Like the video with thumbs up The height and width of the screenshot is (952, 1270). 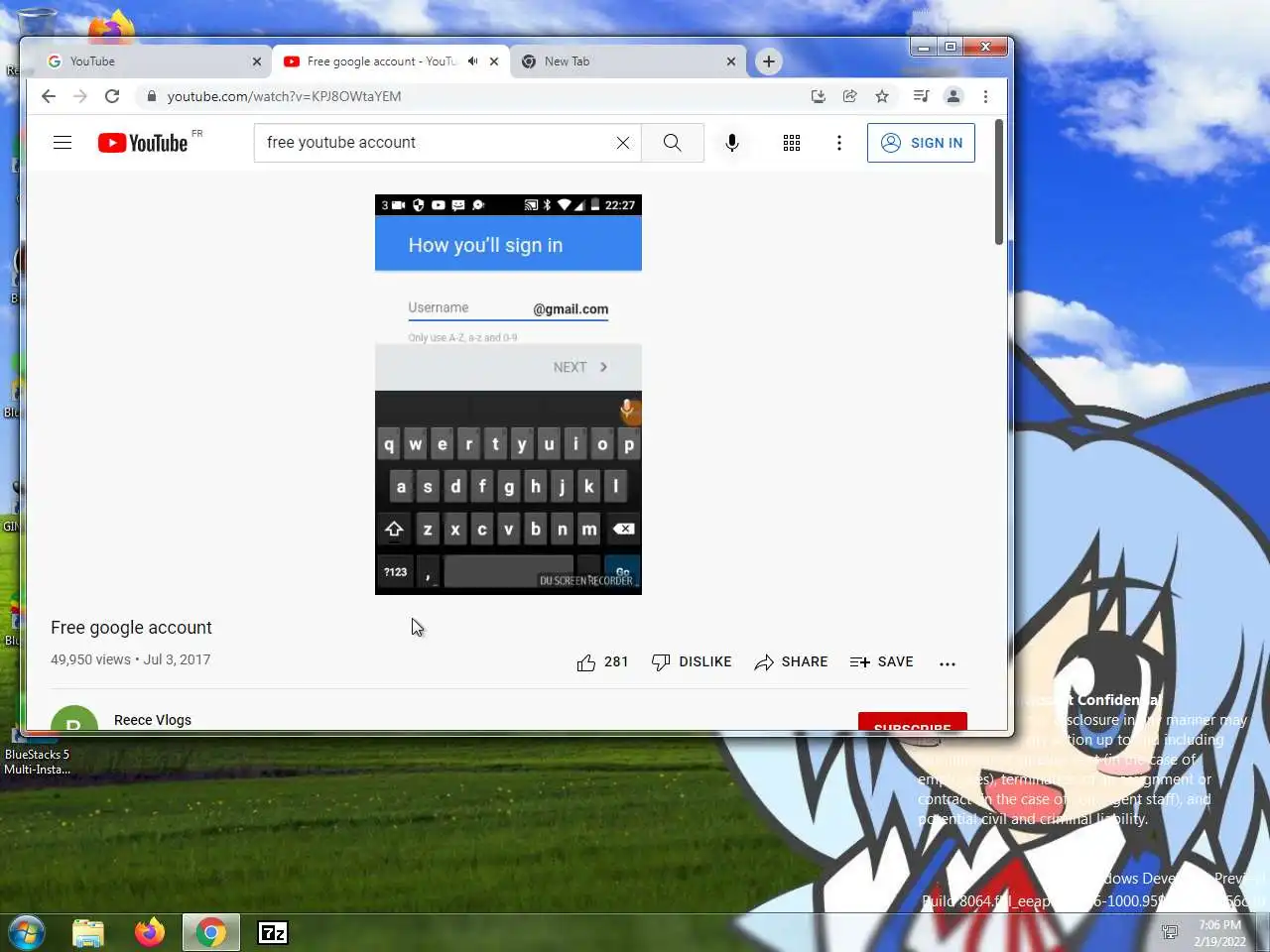[x=602, y=662]
